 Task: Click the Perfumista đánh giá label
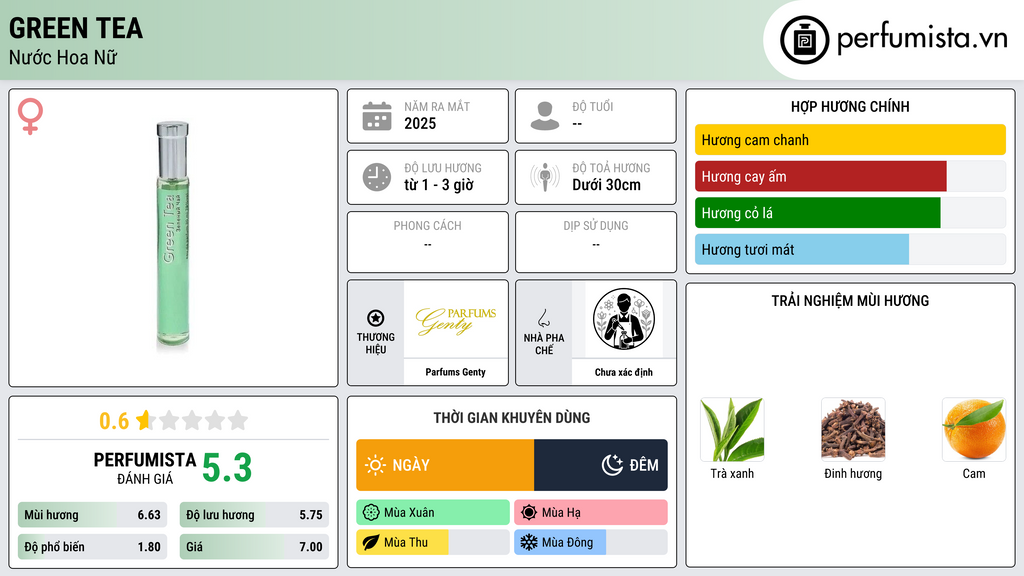coord(145,468)
